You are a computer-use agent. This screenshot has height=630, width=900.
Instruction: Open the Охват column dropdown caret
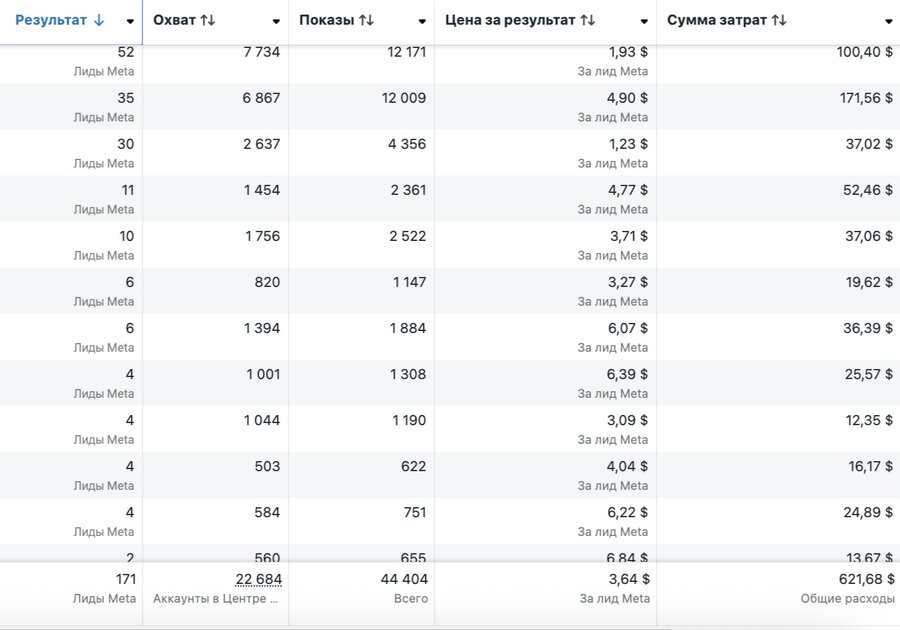pyautogui.click(x=276, y=21)
